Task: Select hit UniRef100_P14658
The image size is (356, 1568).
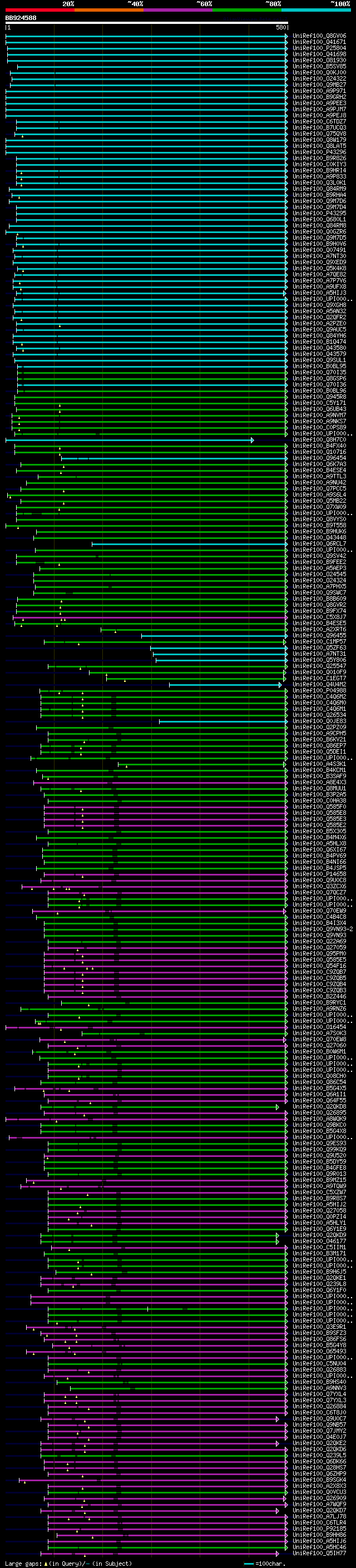Action: (319, 874)
